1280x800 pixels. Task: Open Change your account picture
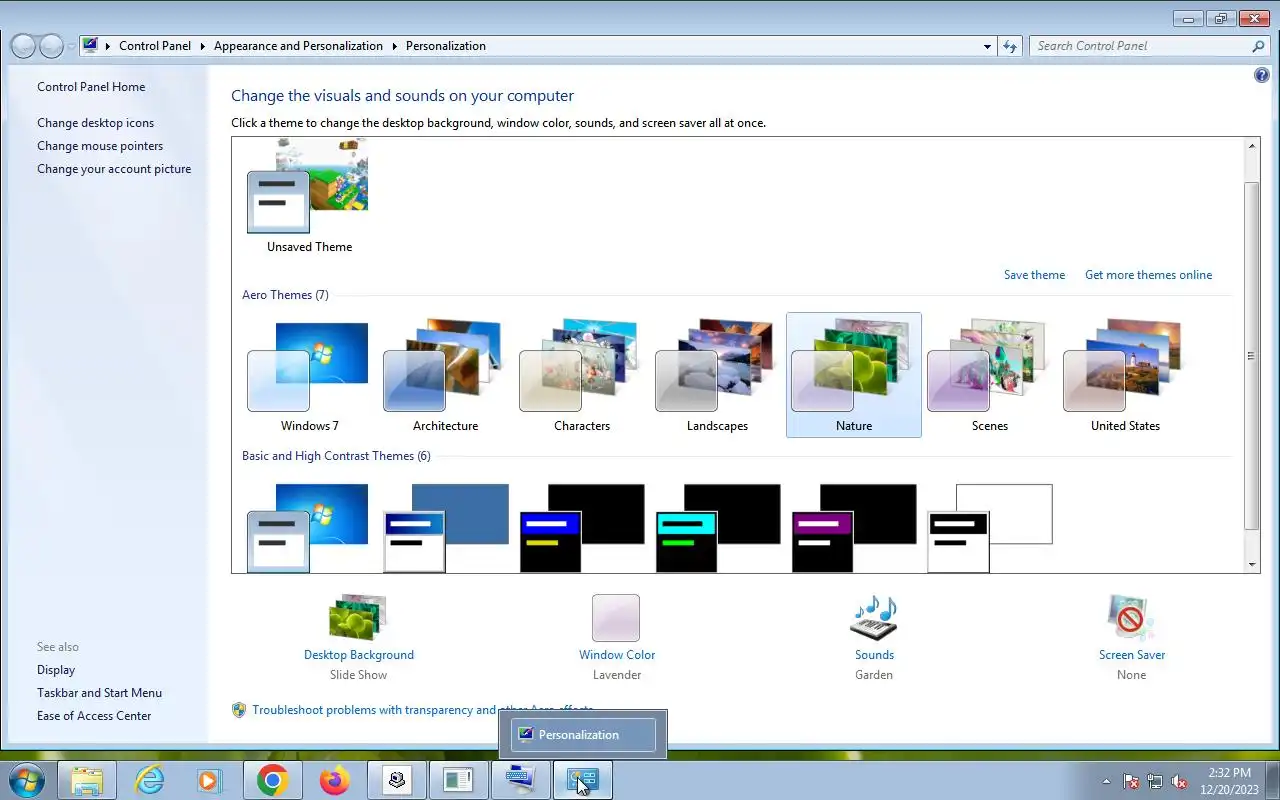[x=114, y=169]
